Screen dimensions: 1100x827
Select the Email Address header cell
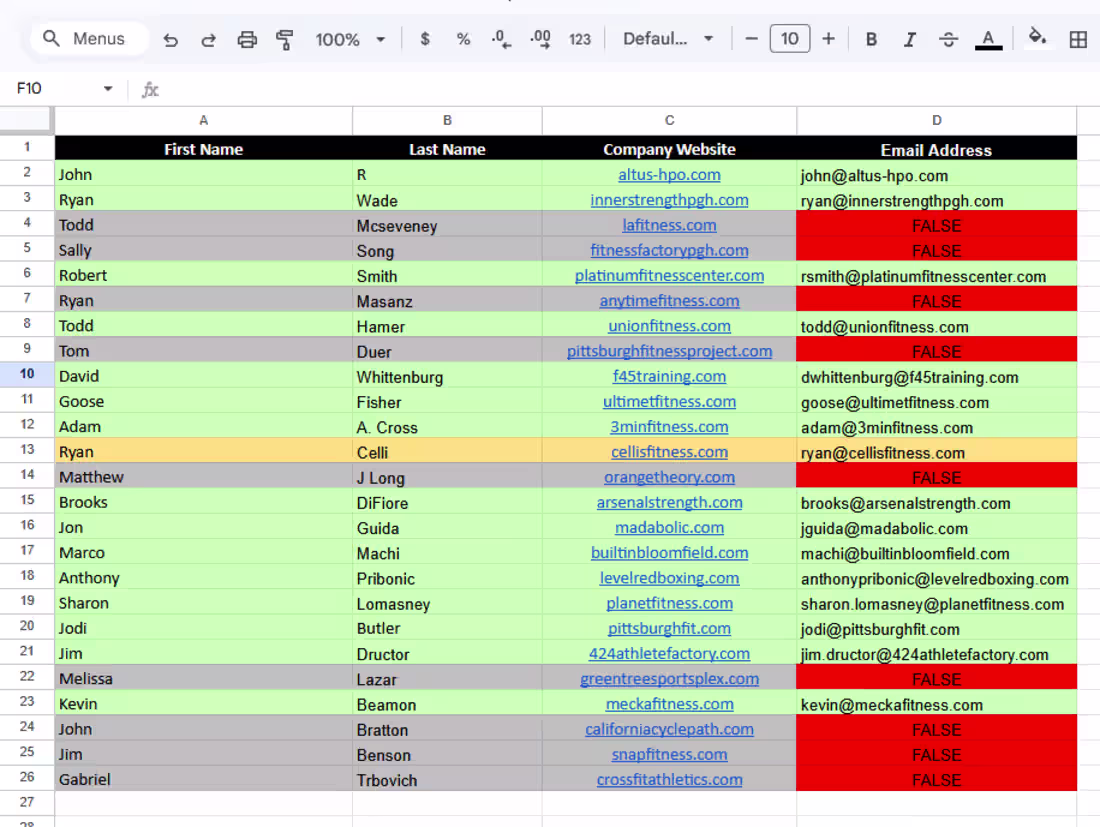click(x=937, y=148)
